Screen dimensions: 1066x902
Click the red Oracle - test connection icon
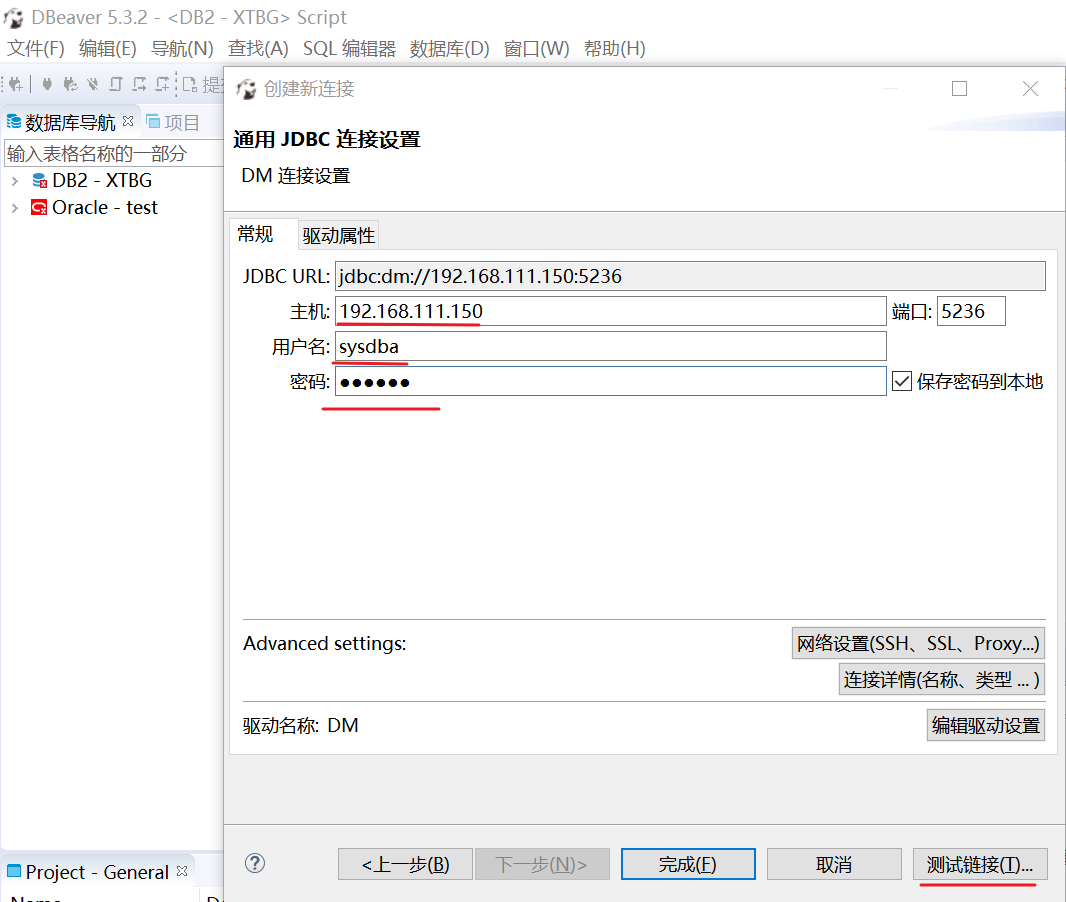point(39,207)
